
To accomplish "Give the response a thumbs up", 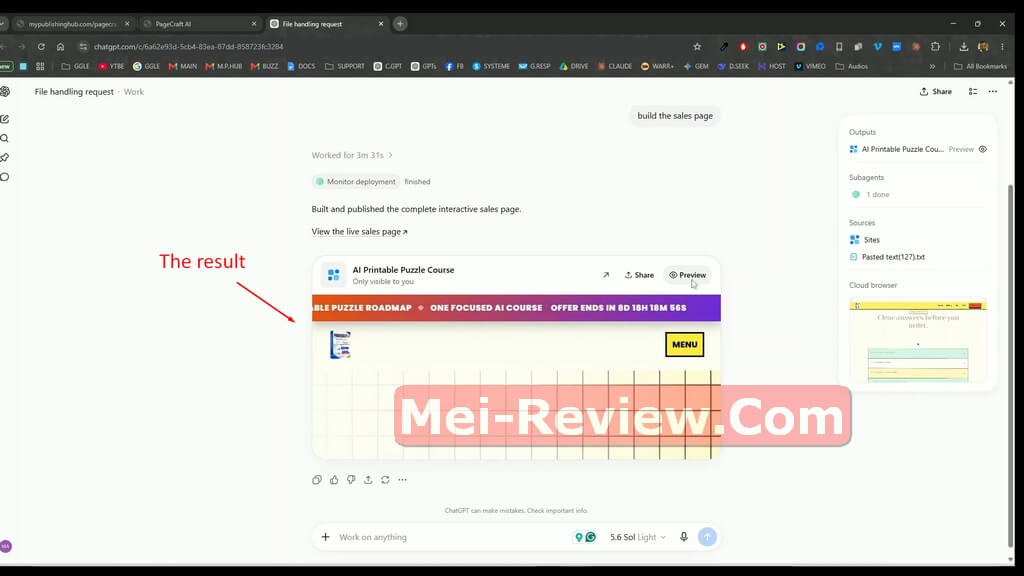I will pyautogui.click(x=334, y=479).
